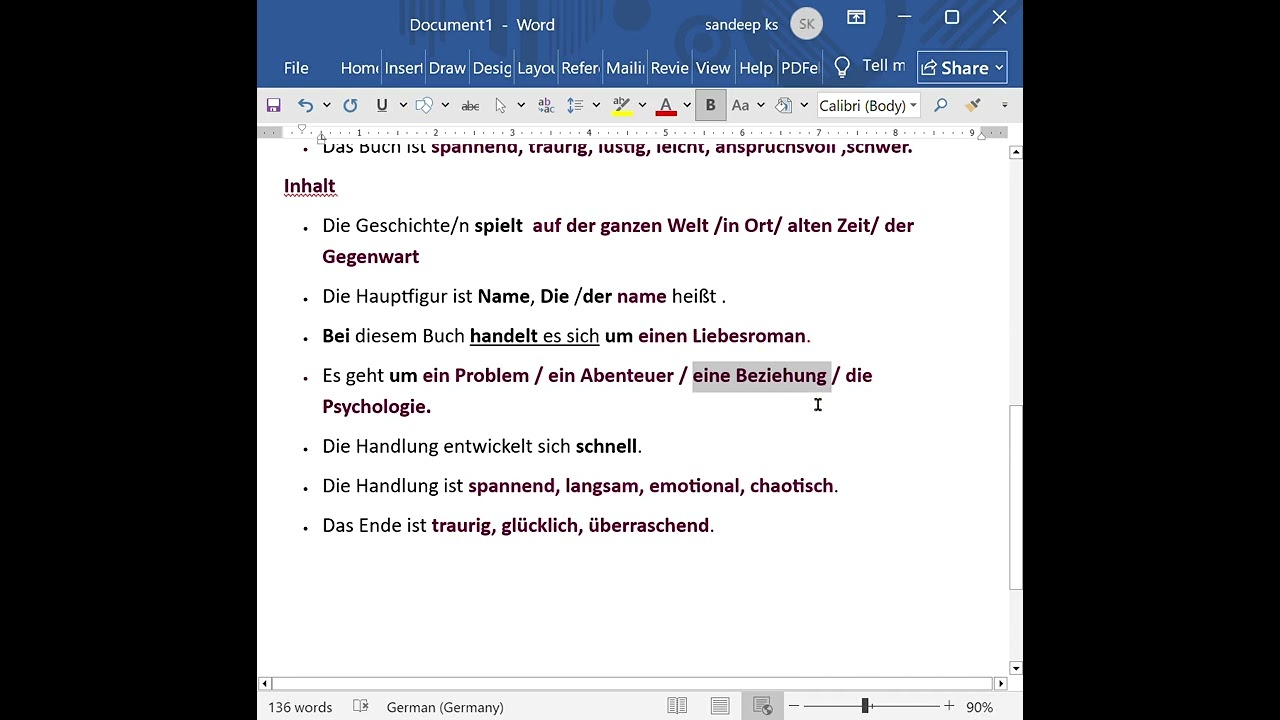The image size is (1280, 720).
Task: Switch to the Review ribbon tab
Action: coord(669,68)
